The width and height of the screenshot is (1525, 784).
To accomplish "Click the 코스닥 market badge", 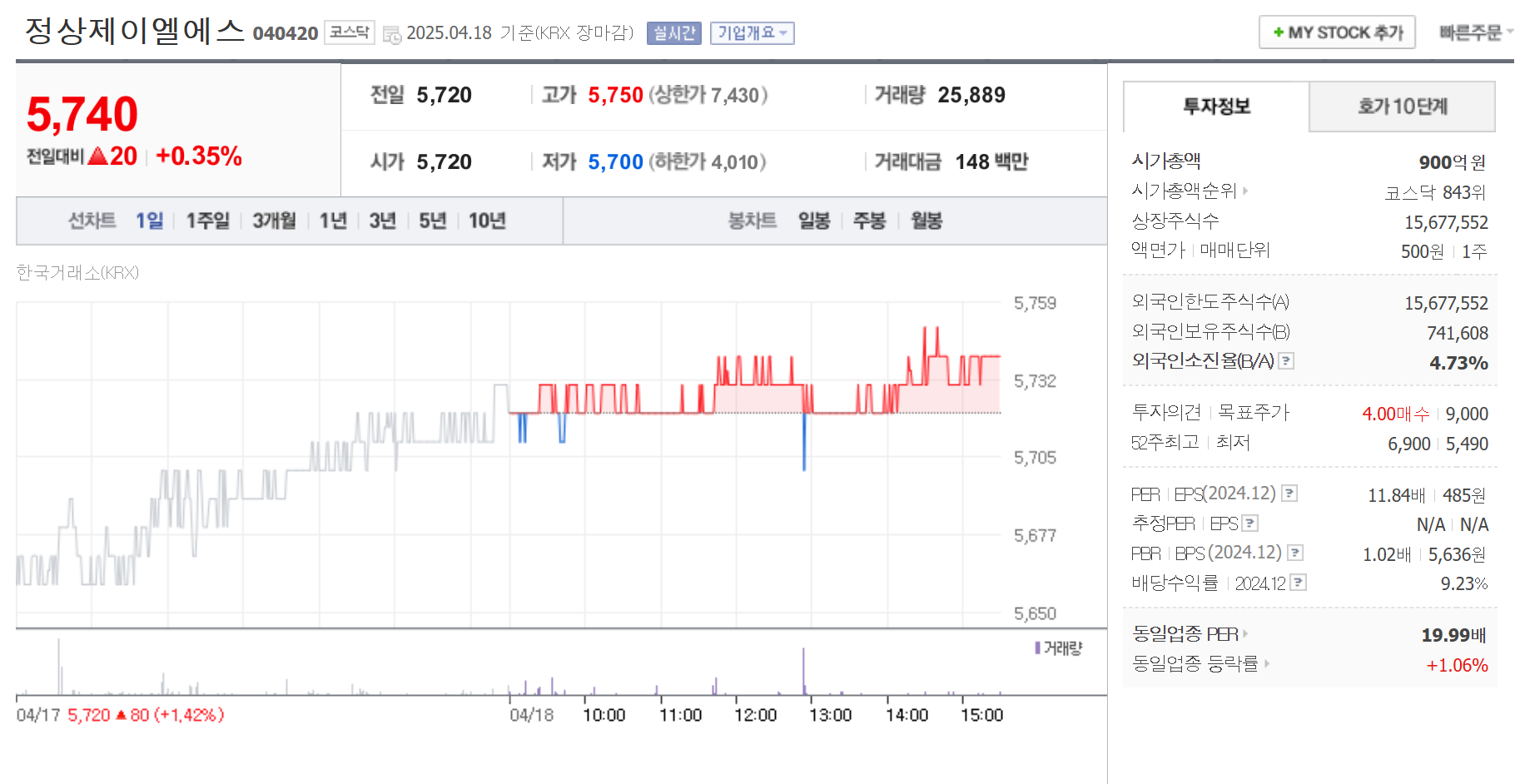I will 349,32.
